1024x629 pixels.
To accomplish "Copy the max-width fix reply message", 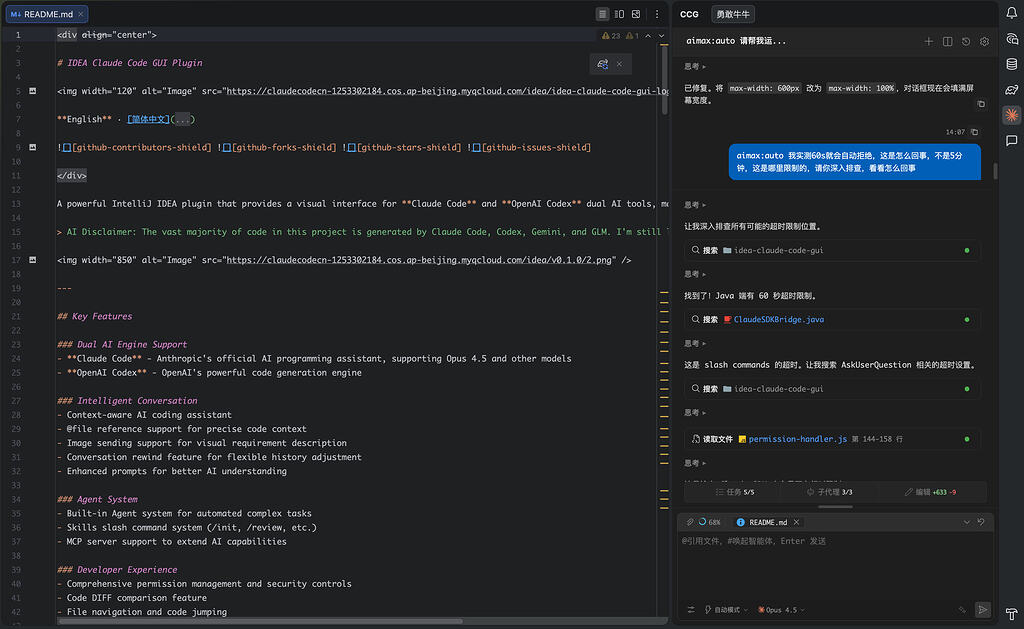I will (x=981, y=104).
